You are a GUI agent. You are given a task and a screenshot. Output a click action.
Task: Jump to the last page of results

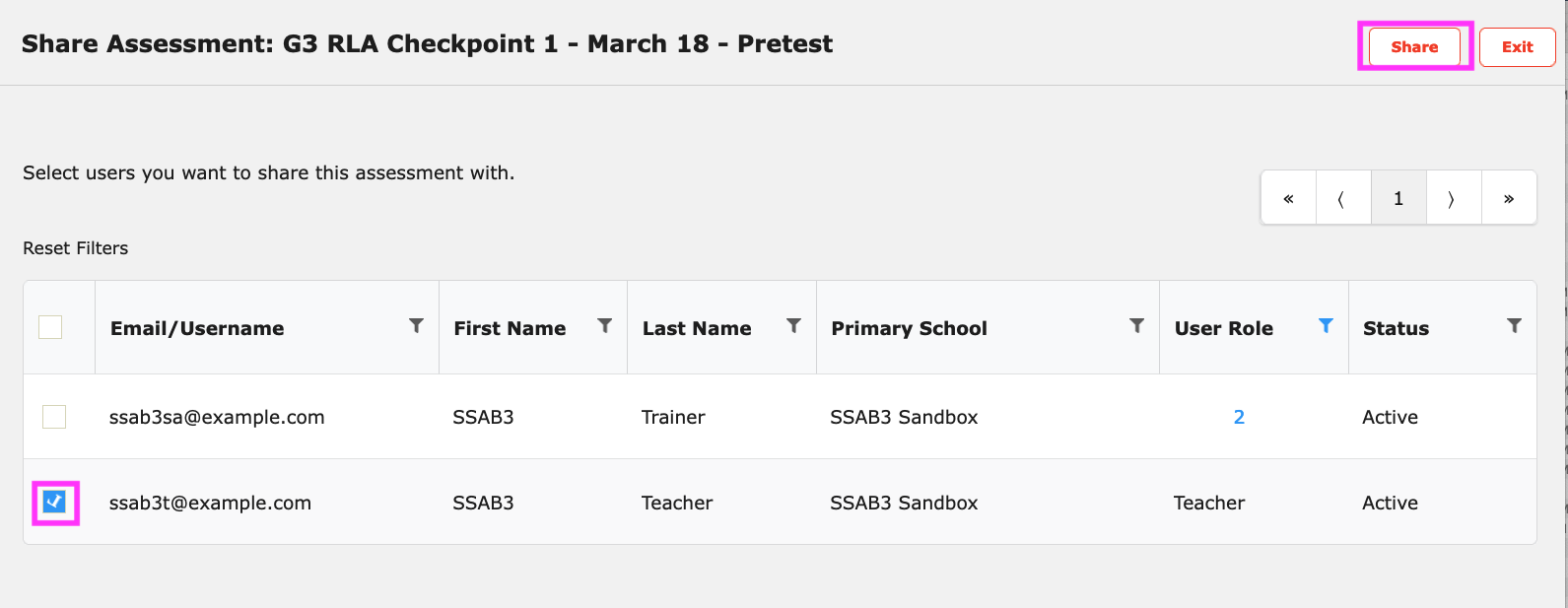click(x=1509, y=198)
